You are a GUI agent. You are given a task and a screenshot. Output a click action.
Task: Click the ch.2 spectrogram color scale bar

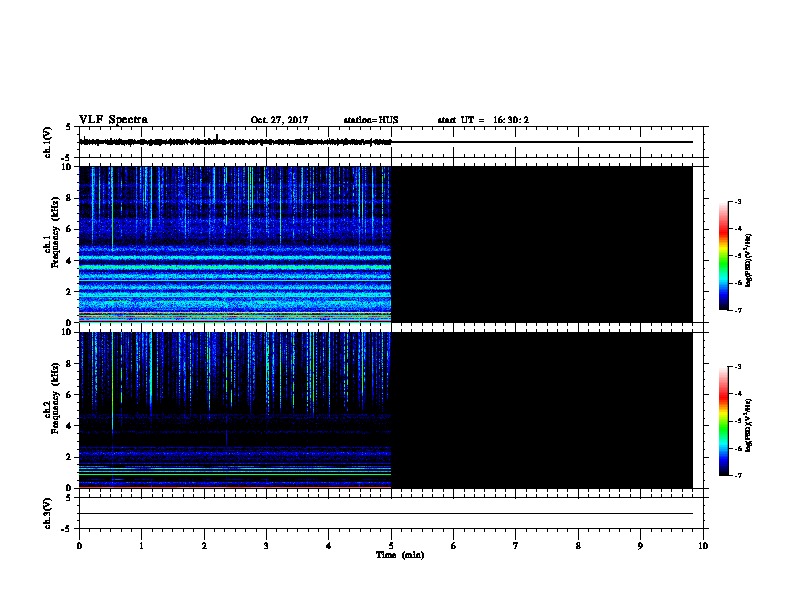click(724, 421)
